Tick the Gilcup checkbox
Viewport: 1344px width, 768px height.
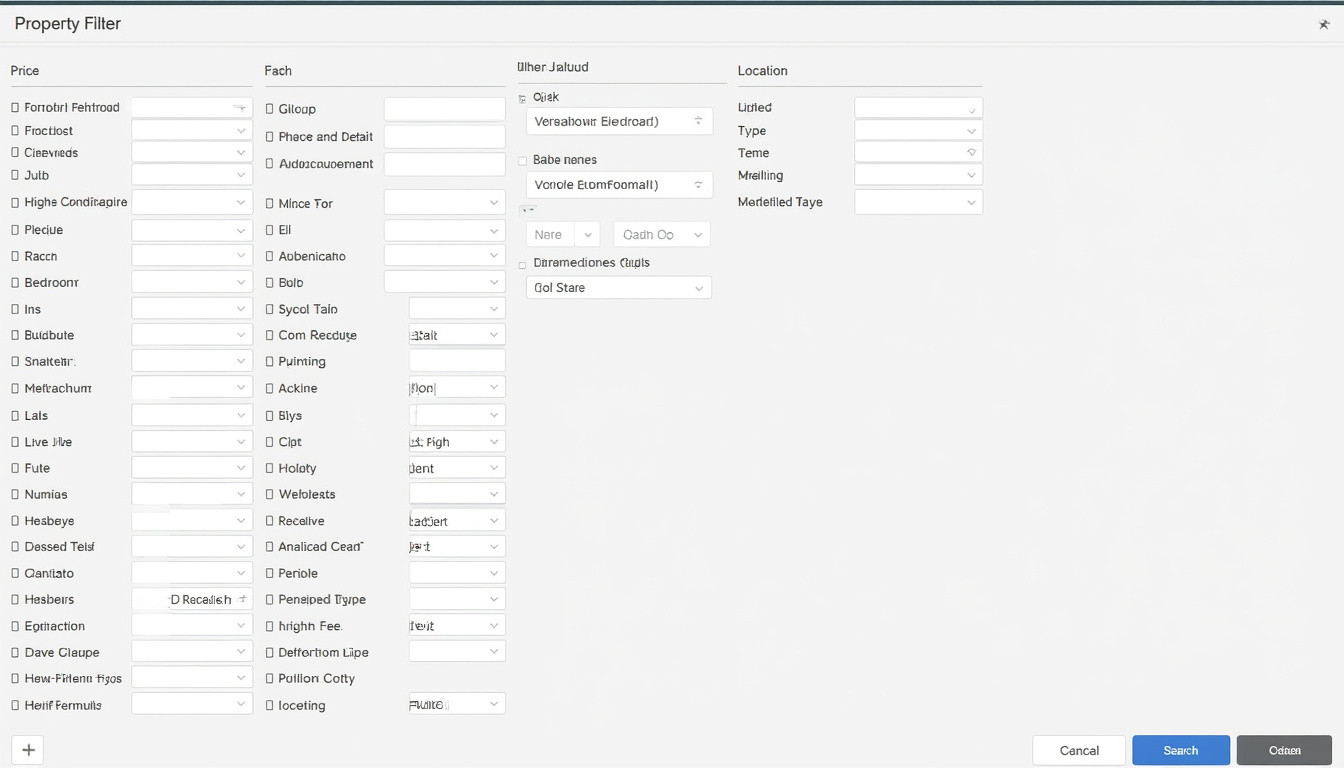tap(270, 109)
